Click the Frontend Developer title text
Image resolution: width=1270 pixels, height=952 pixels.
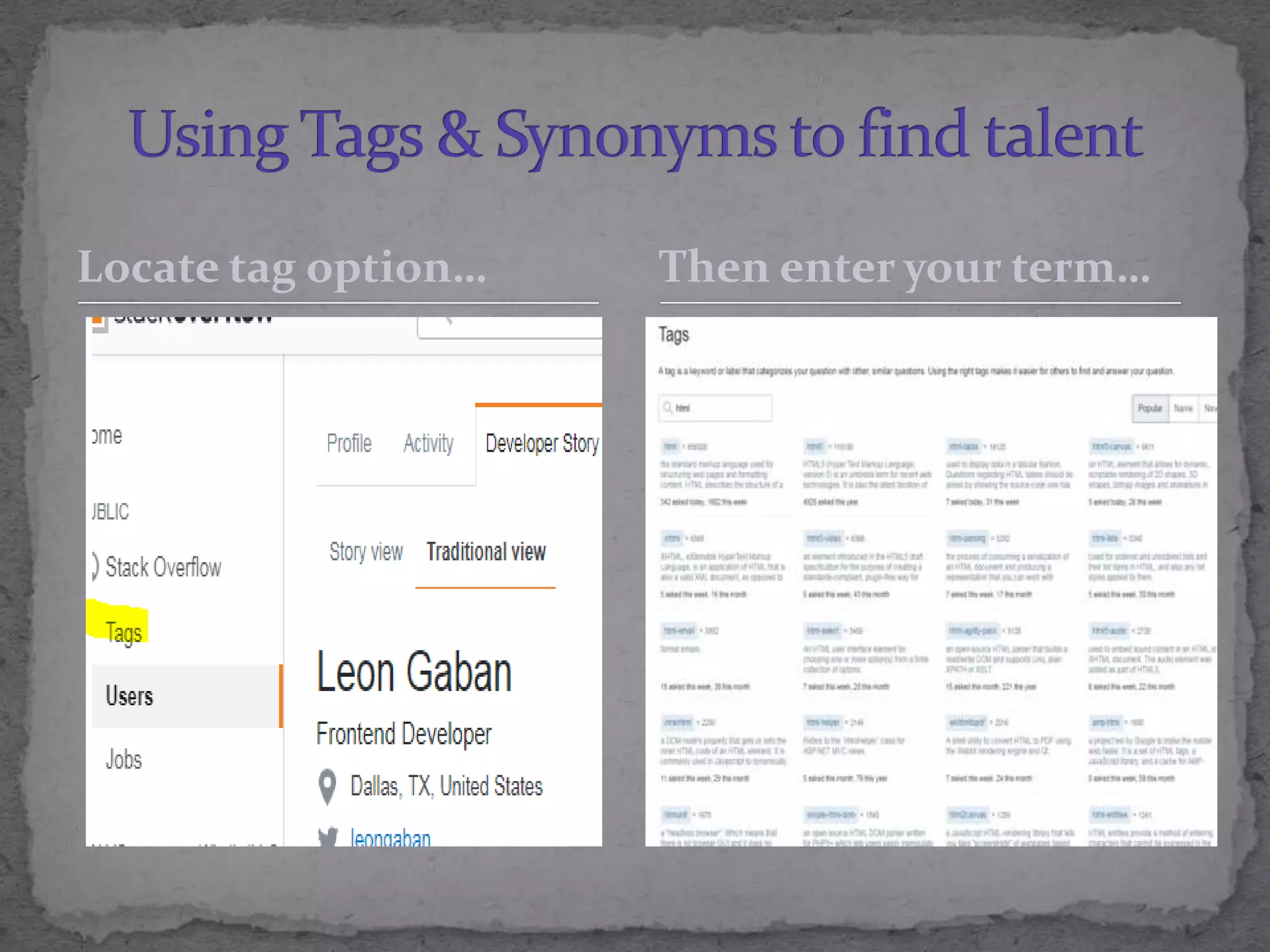[404, 734]
